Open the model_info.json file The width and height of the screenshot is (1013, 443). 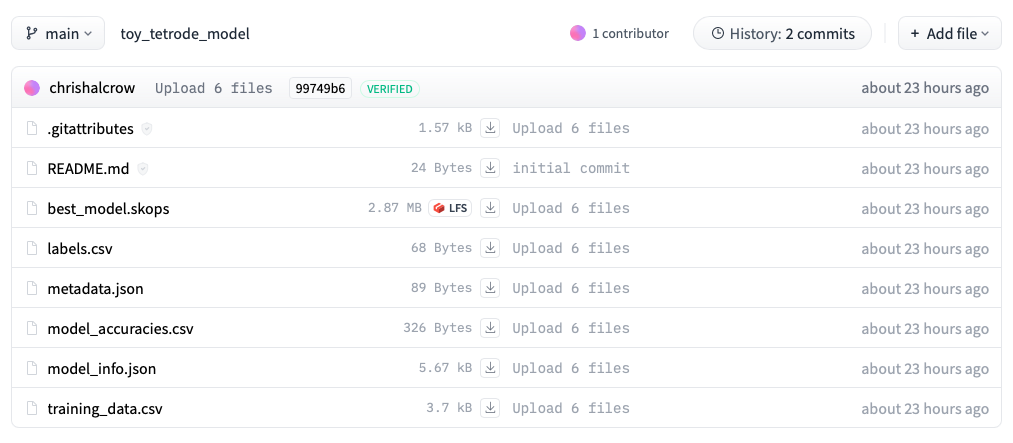coord(101,368)
